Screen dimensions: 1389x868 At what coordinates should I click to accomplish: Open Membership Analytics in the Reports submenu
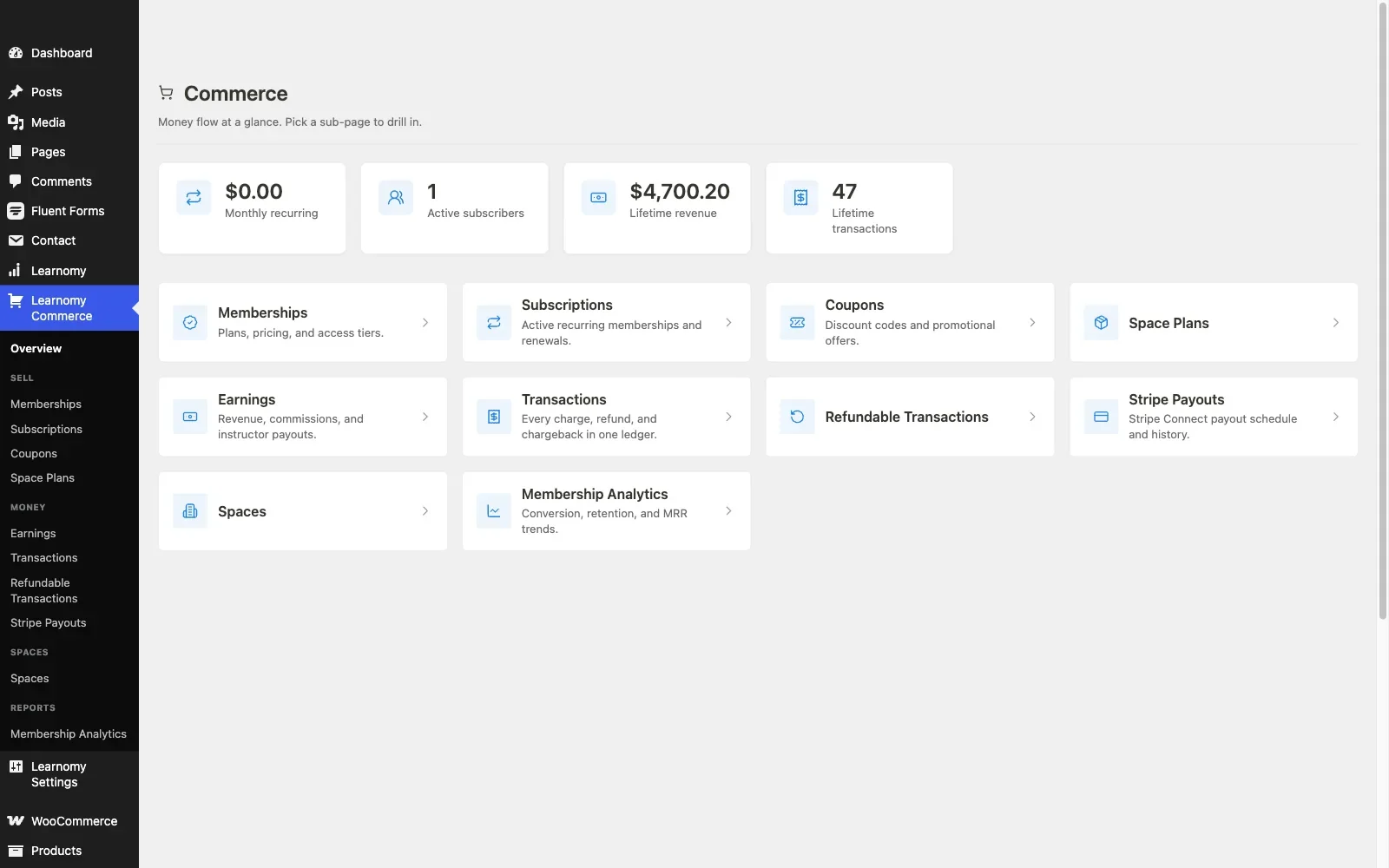(69, 734)
